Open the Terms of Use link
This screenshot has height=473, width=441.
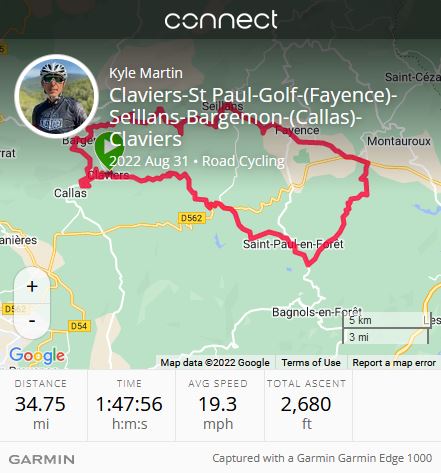311,363
